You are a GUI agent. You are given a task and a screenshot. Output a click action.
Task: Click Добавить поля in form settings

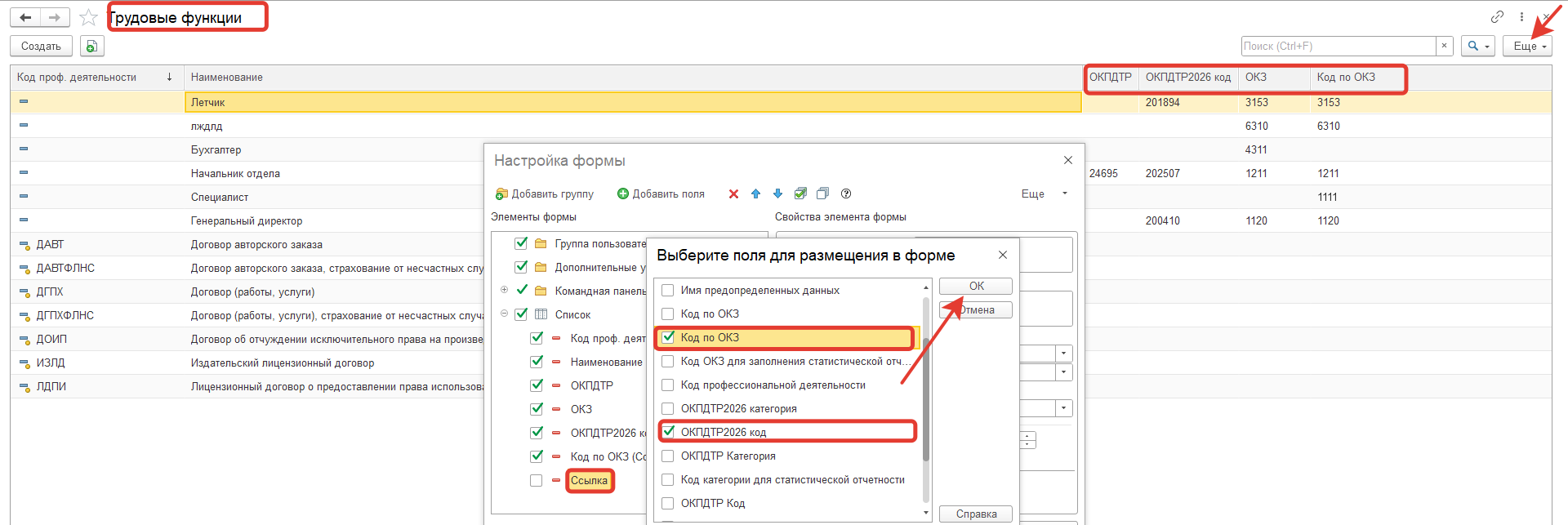(661, 194)
